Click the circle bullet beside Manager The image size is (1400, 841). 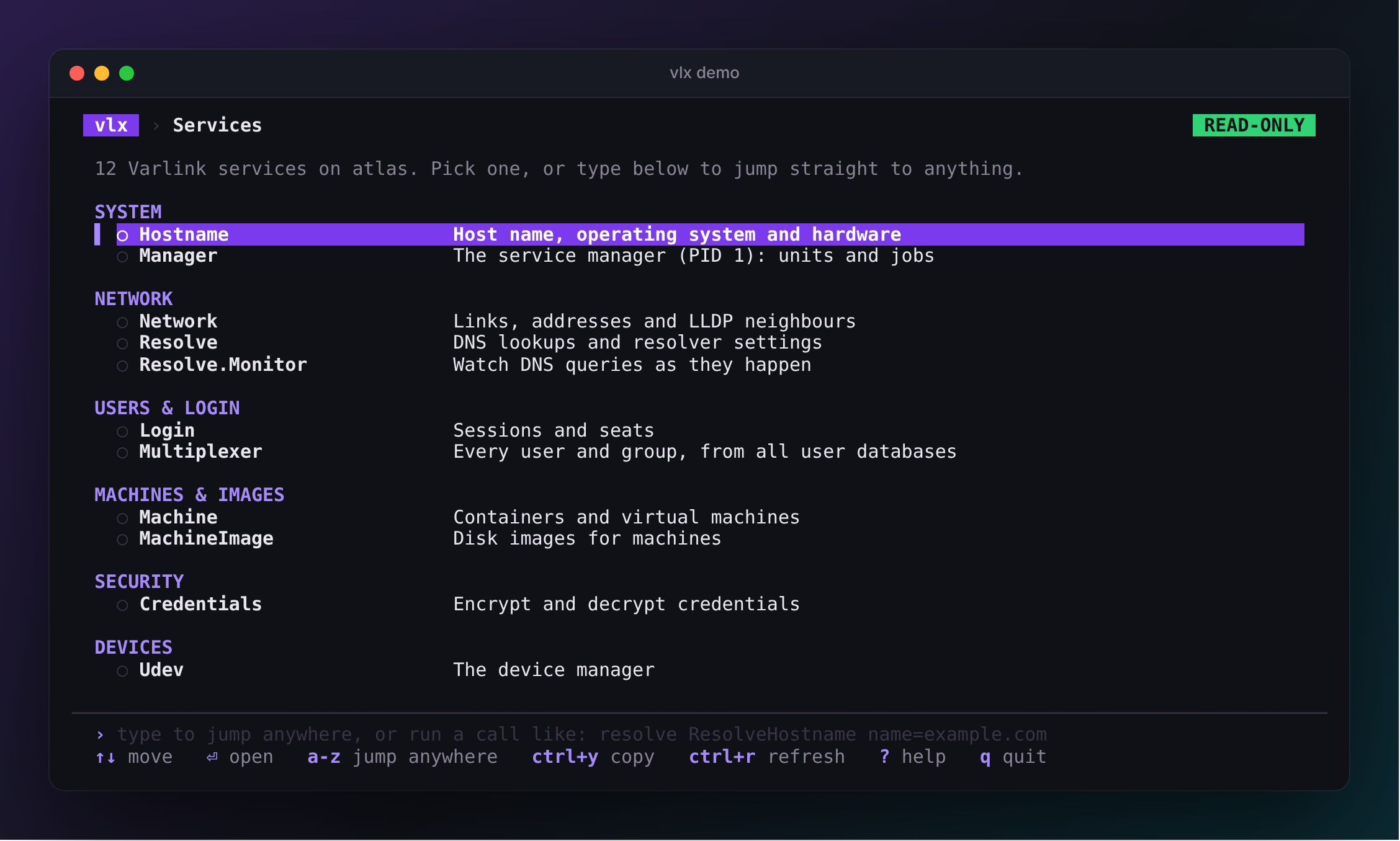coord(123,257)
